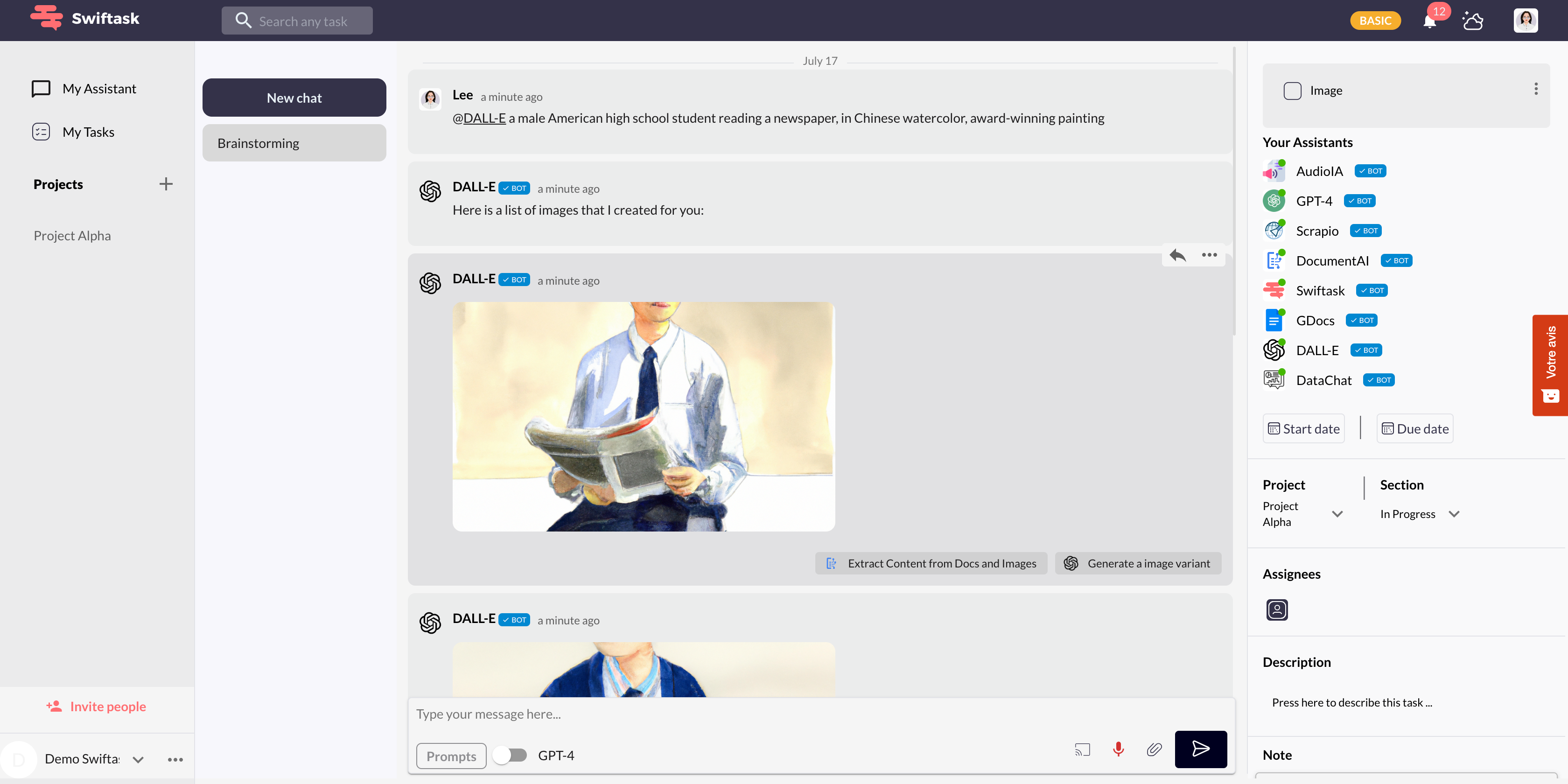
Task: Select the Brainstorming chat
Action: click(294, 143)
